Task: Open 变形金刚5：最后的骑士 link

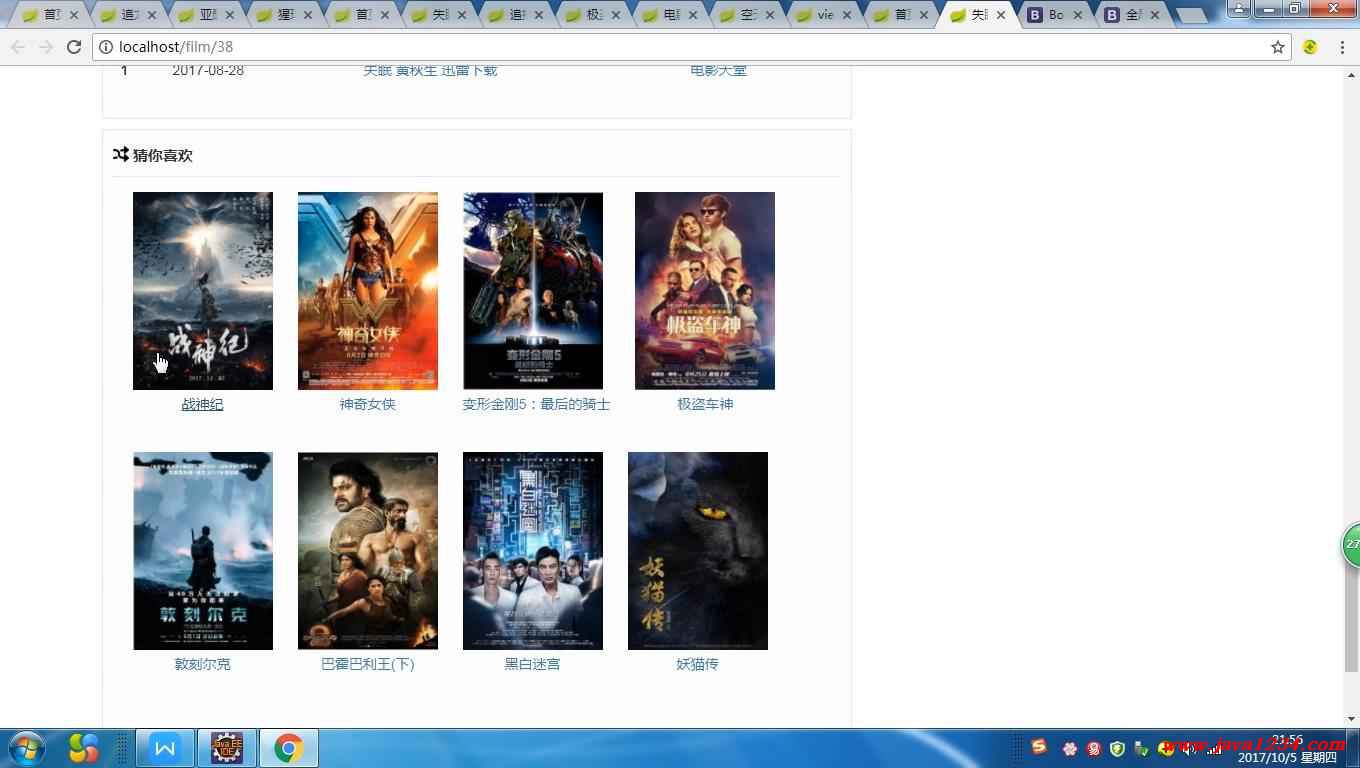Action: click(536, 404)
